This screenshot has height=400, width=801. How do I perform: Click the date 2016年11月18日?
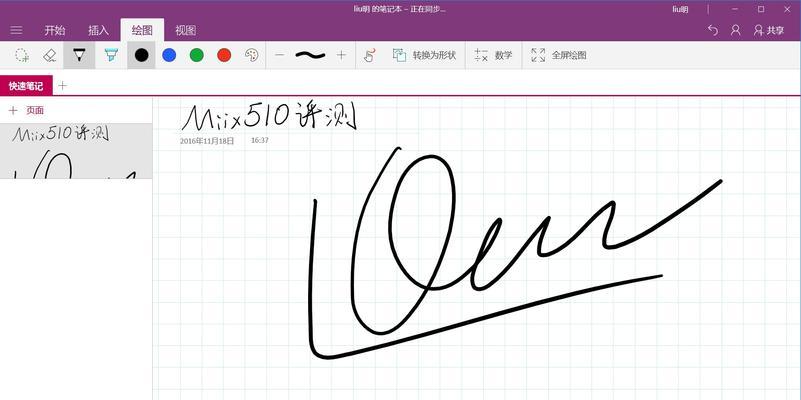tap(207, 140)
